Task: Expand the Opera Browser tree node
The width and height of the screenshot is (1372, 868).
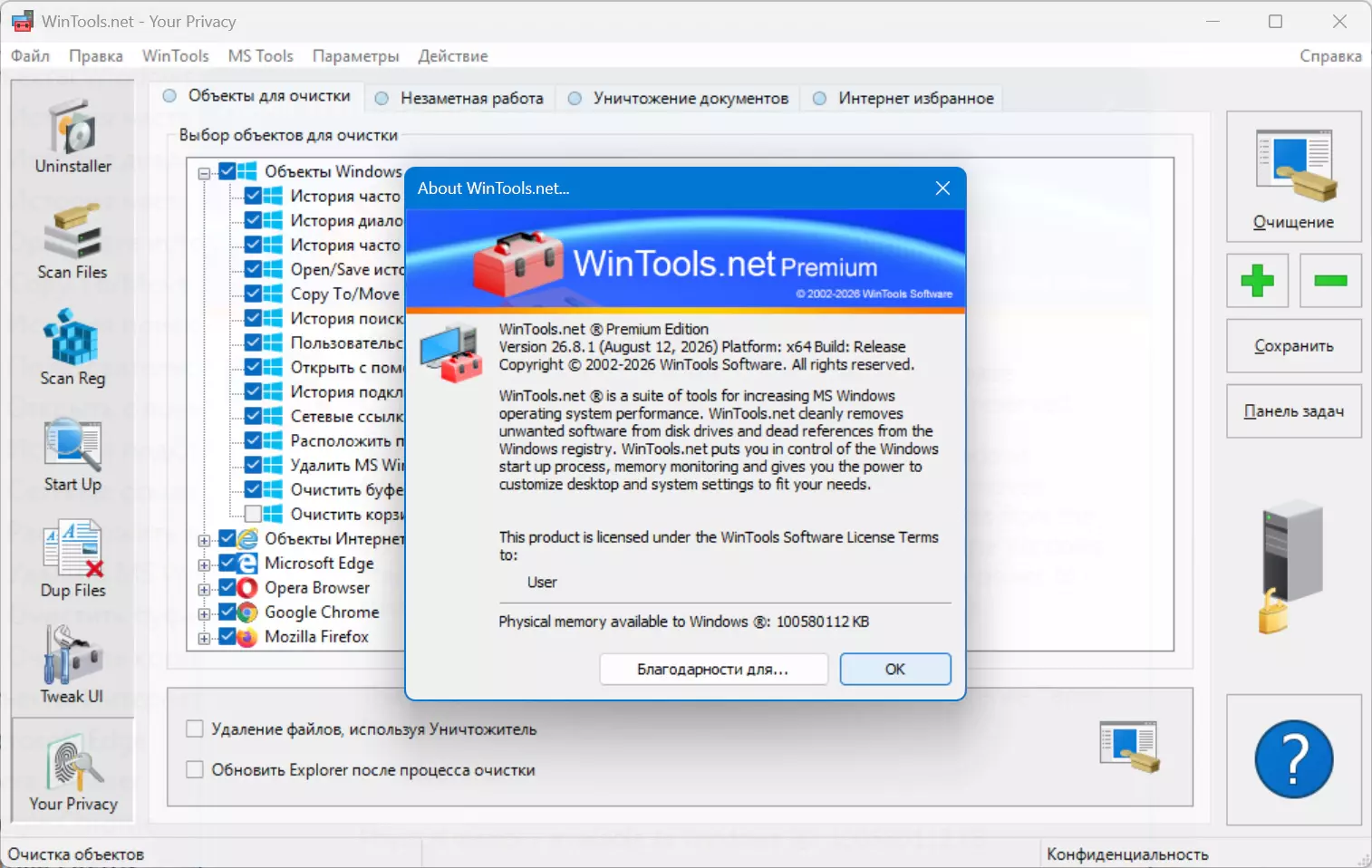Action: click(205, 590)
